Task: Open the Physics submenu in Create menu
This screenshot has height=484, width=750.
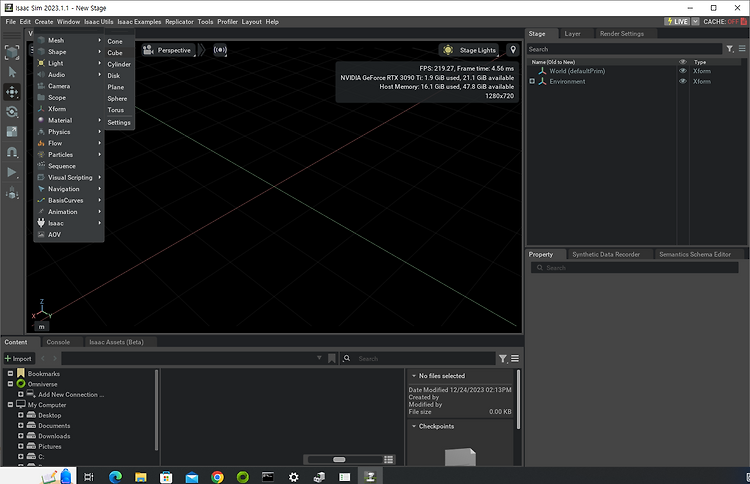Action: point(69,132)
